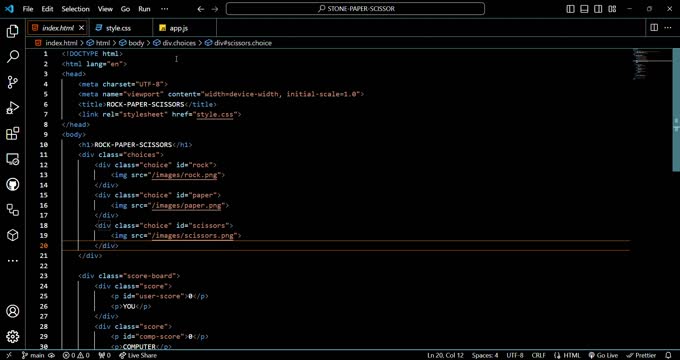Expand the body breadcrumb

coord(131,43)
